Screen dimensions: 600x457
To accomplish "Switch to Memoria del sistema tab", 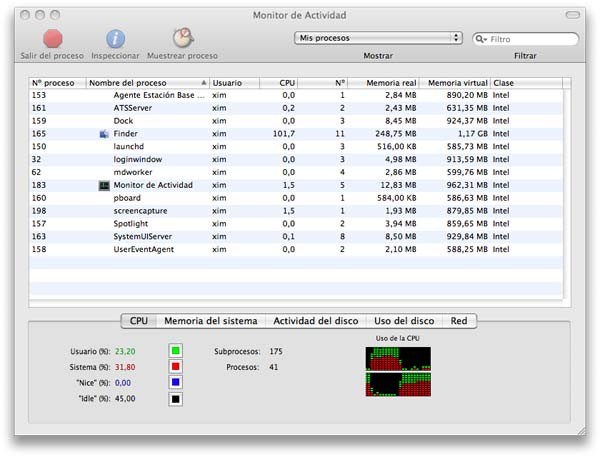I will click(x=211, y=321).
